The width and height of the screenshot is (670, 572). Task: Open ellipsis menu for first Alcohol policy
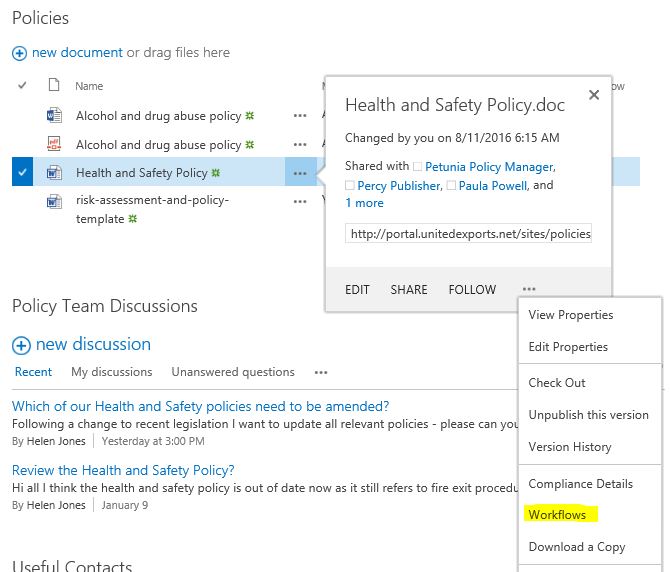[300, 116]
